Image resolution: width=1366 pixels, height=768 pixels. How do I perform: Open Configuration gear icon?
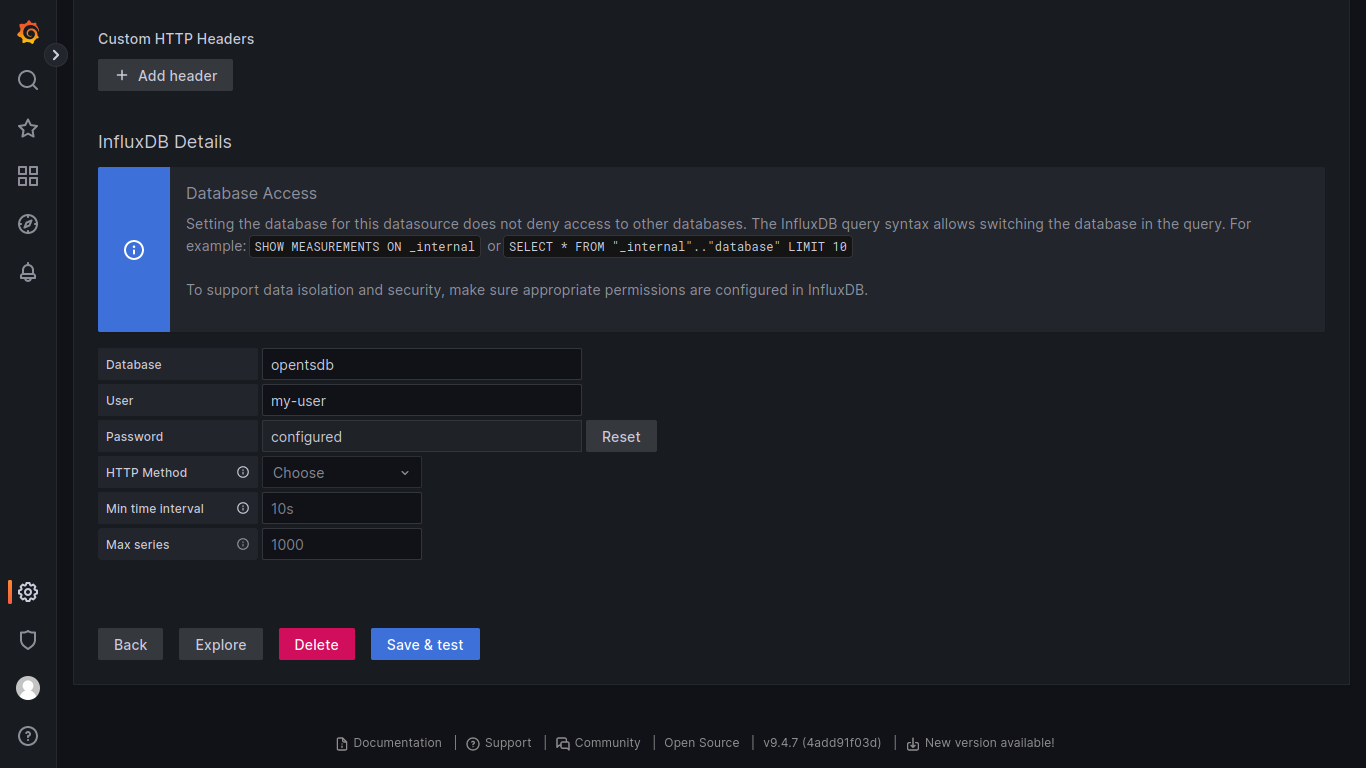point(28,592)
